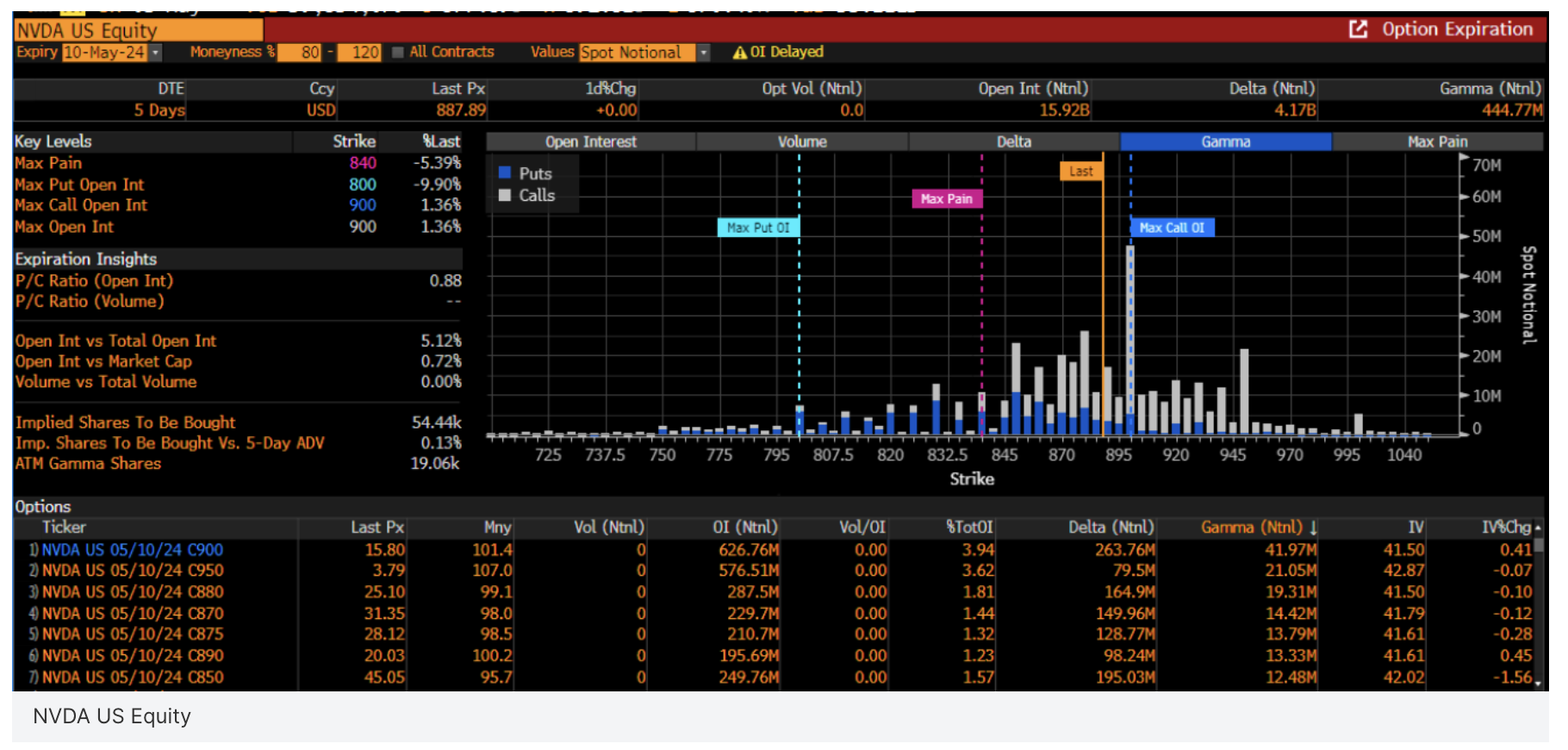The width and height of the screenshot is (1568, 750).
Task: Open the NVDA US 05/10/24 C950 row
Action: 775,571
